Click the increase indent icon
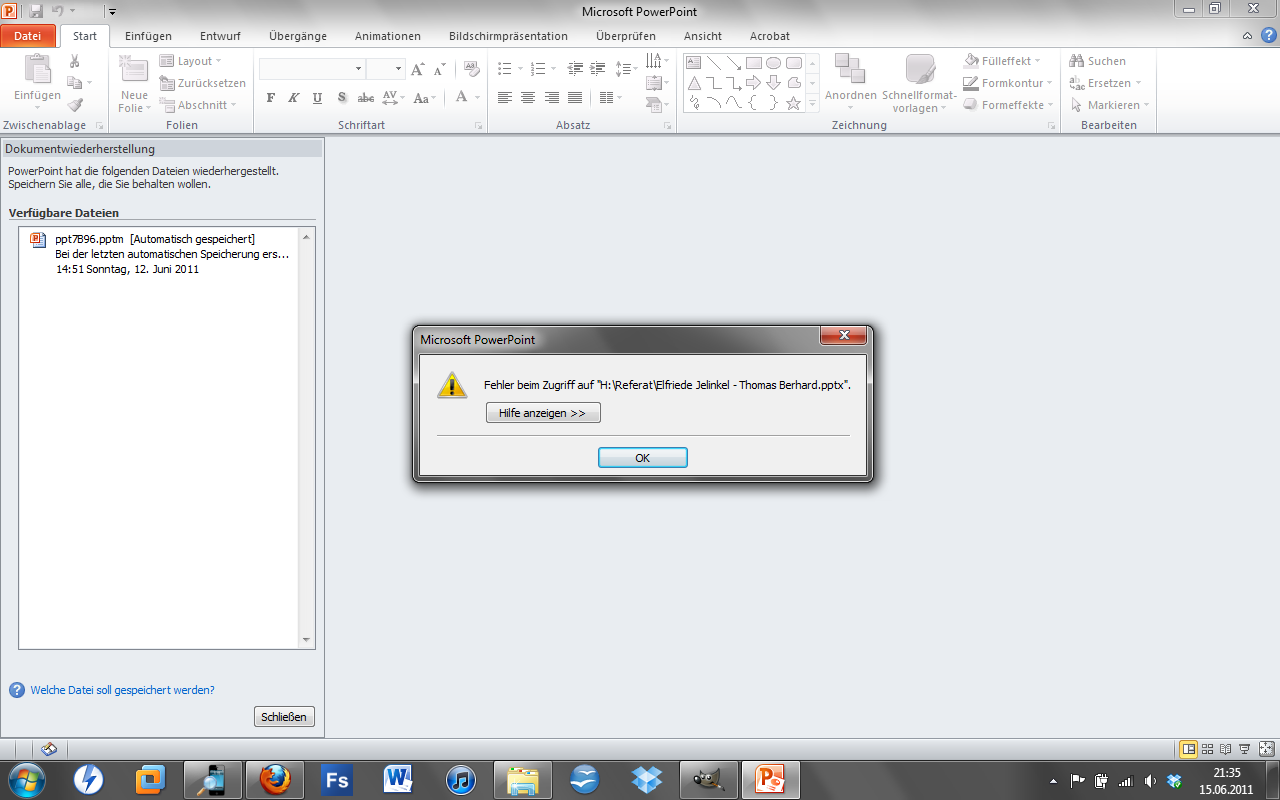 click(598, 69)
